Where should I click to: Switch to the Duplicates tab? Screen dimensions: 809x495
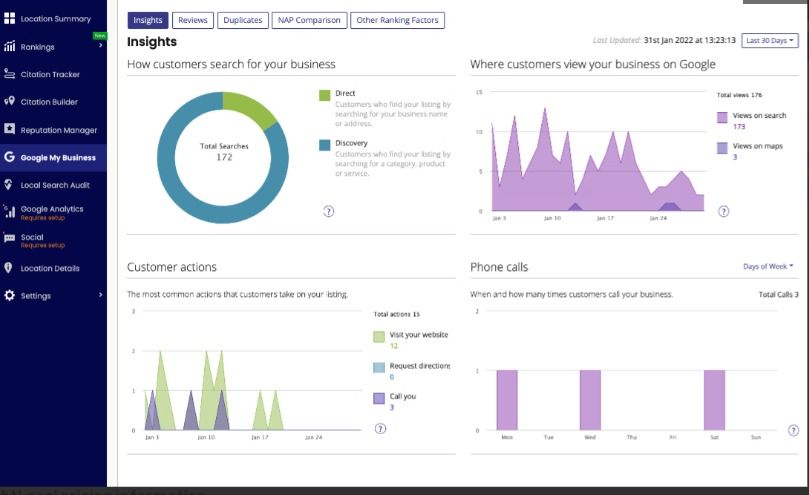243,20
